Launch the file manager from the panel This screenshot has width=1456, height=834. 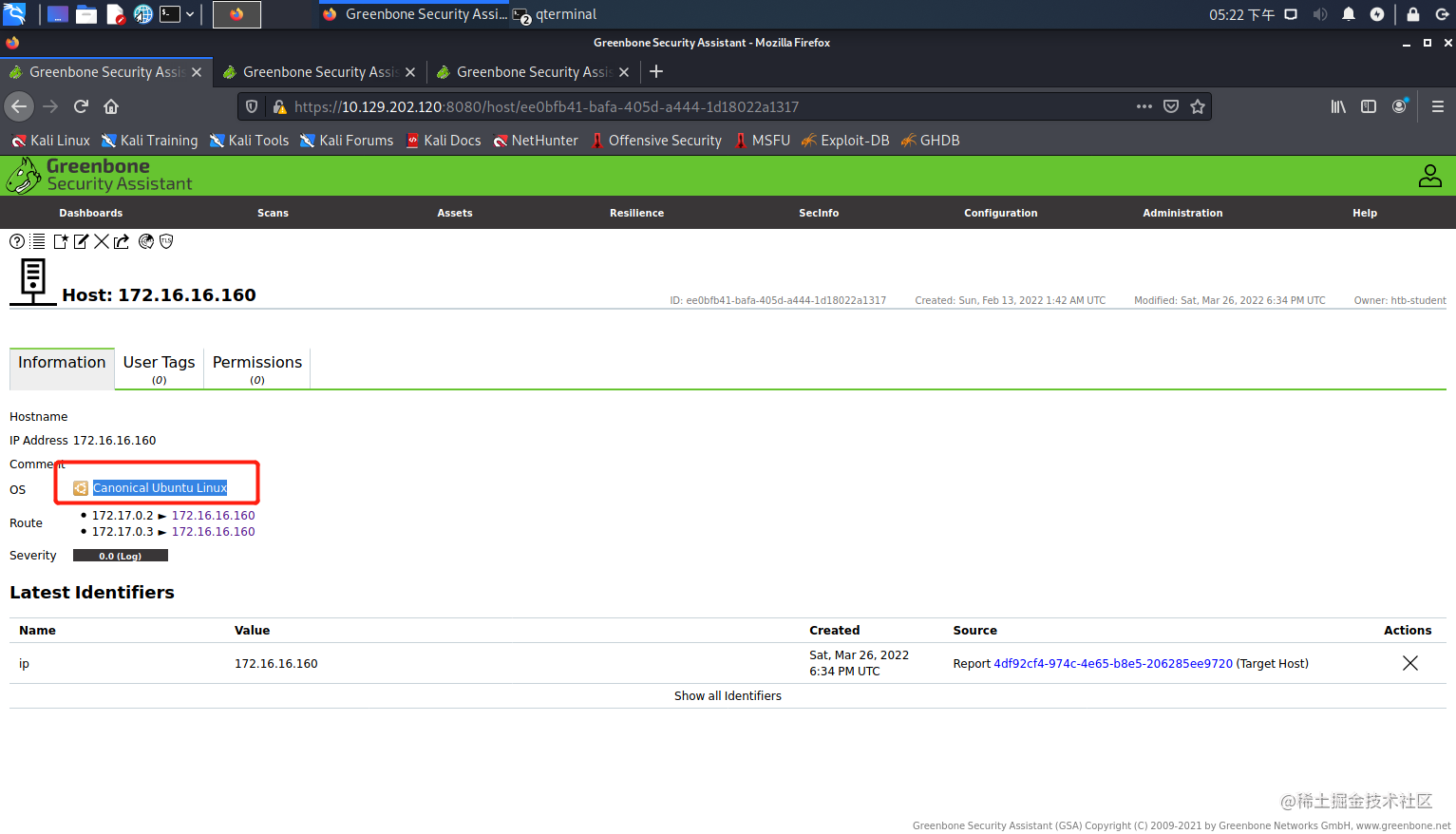(86, 14)
